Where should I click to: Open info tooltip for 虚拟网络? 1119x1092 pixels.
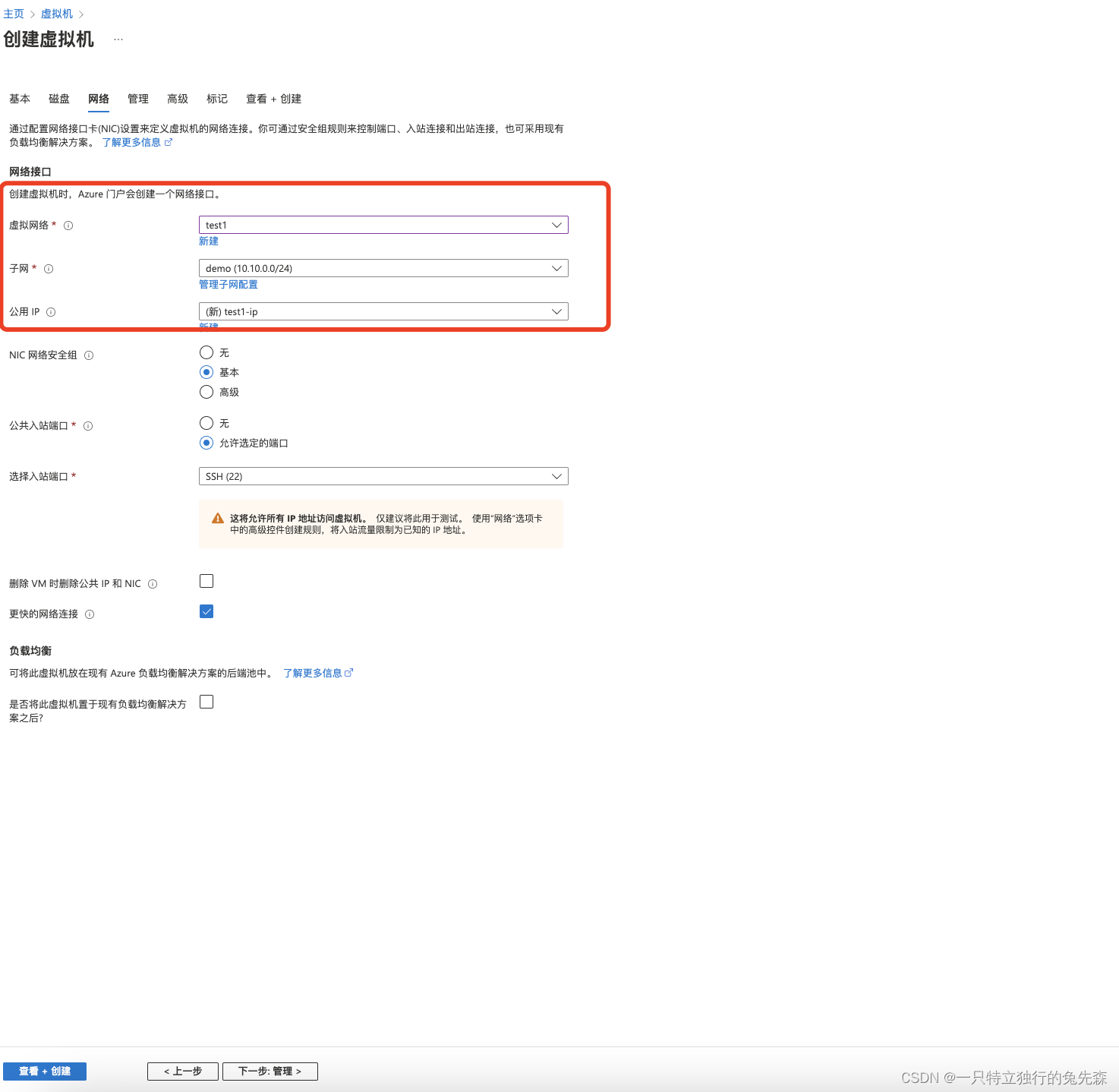tap(68, 226)
